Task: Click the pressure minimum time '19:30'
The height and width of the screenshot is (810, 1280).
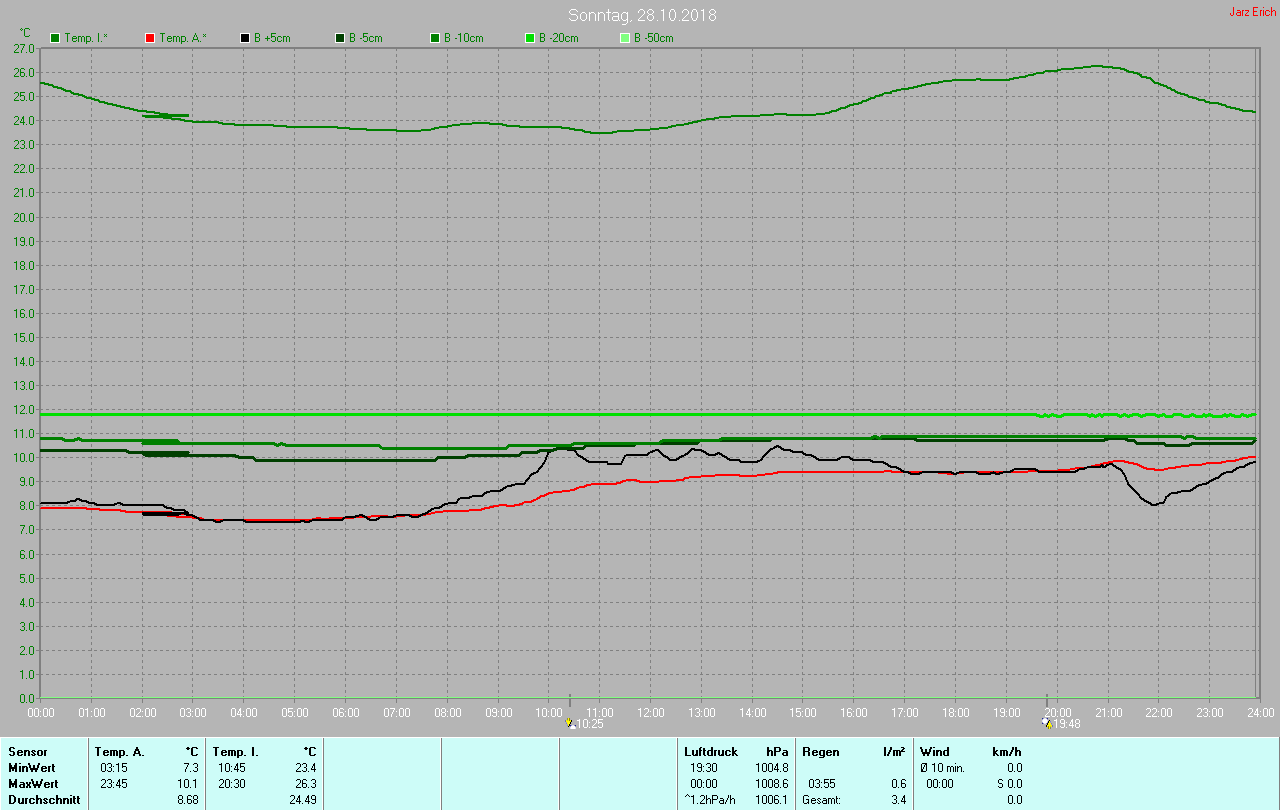Action: (703, 768)
